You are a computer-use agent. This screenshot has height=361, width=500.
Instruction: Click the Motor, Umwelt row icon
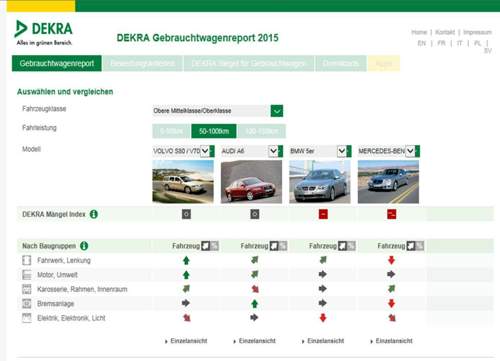tap(27, 275)
